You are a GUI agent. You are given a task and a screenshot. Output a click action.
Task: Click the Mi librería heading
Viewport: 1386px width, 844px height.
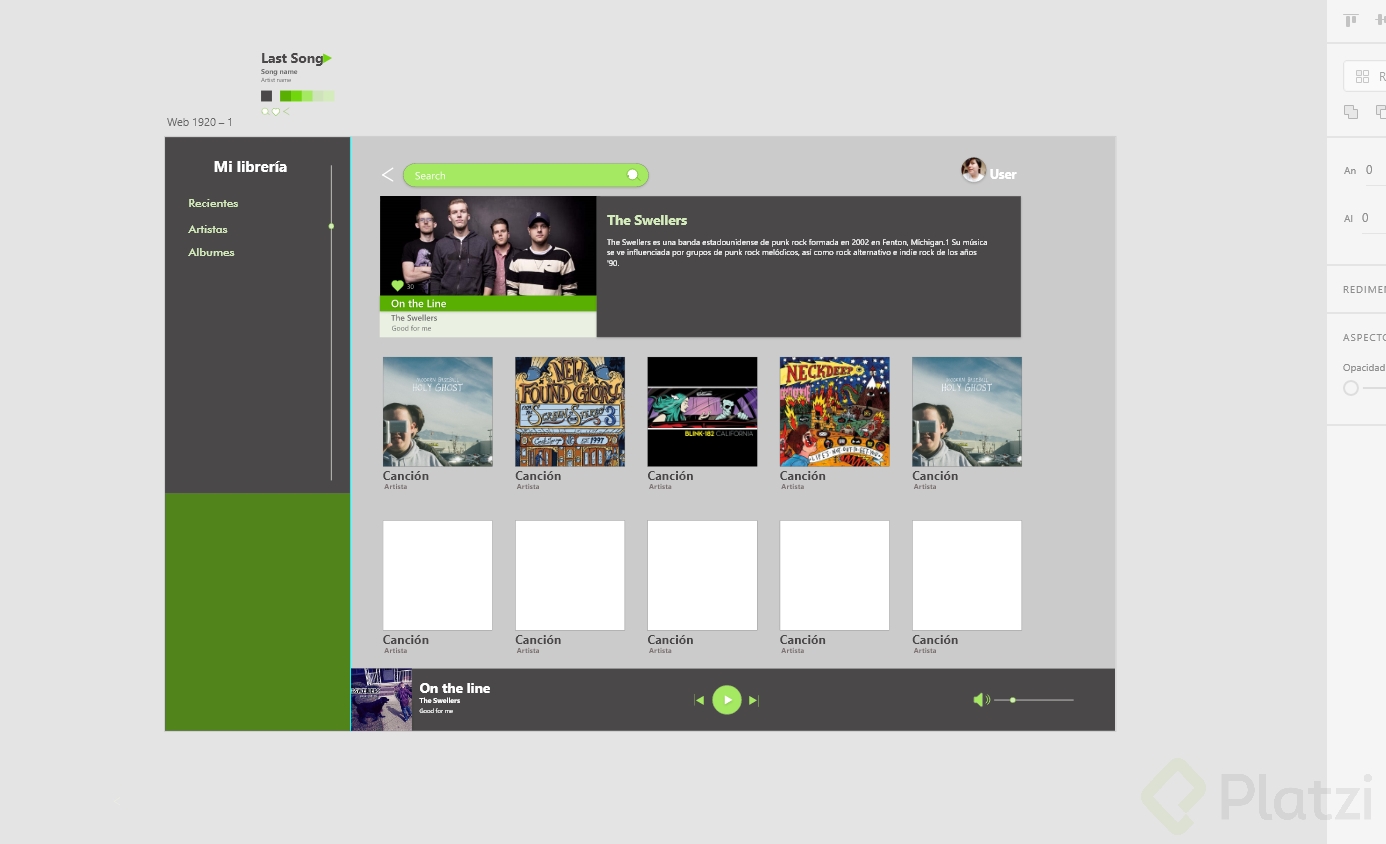[x=250, y=167]
